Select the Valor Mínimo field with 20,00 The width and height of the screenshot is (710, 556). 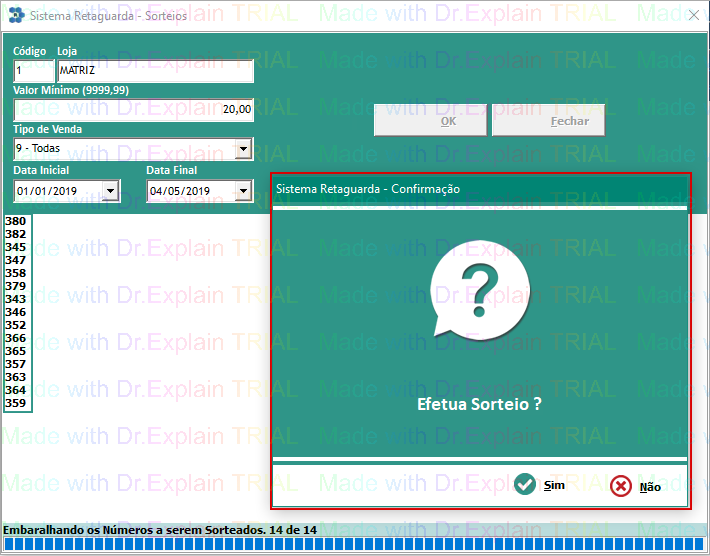132,110
